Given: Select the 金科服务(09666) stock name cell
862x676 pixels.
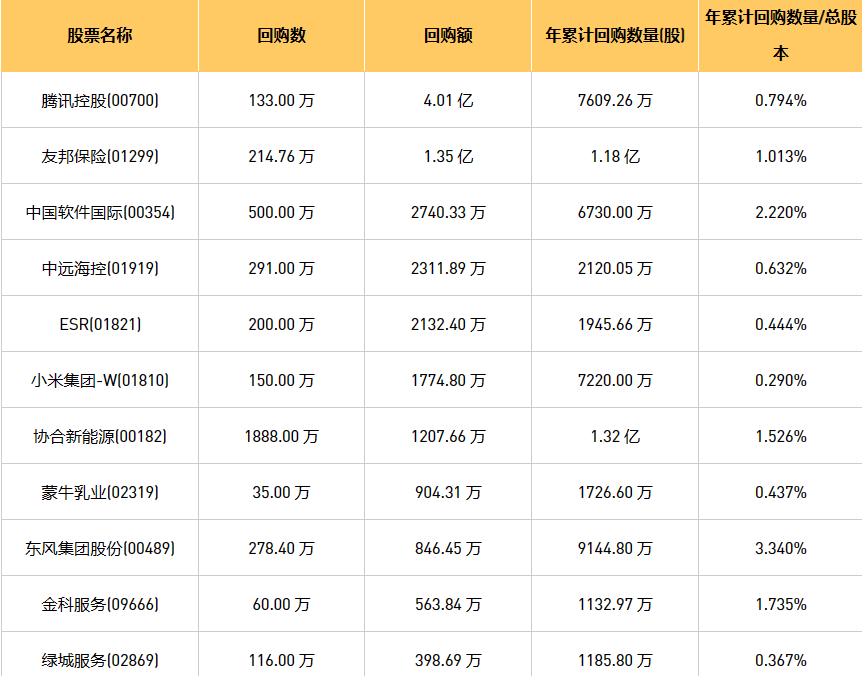Looking at the screenshot, I should tap(100, 605).
